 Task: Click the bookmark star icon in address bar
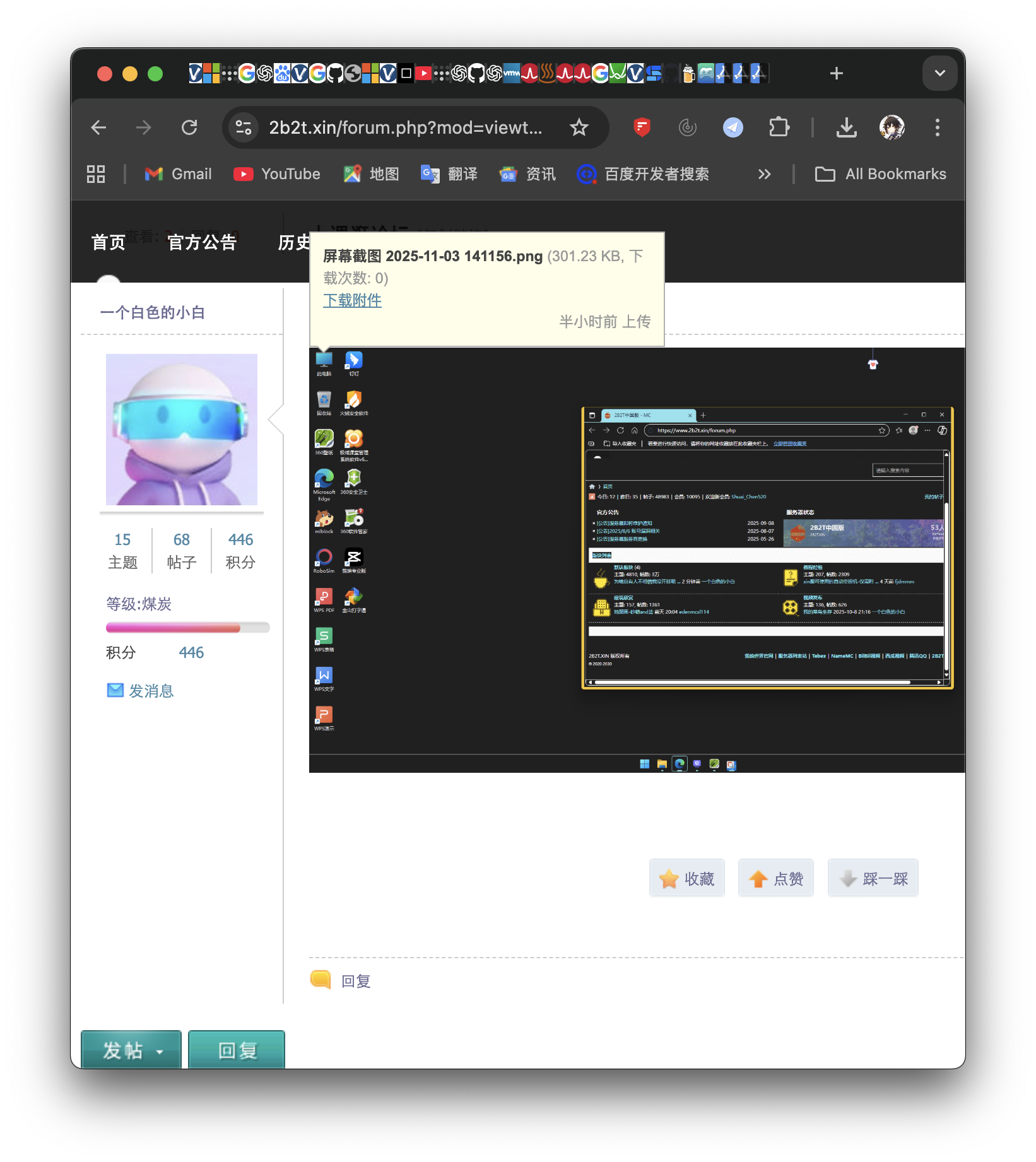(x=579, y=128)
